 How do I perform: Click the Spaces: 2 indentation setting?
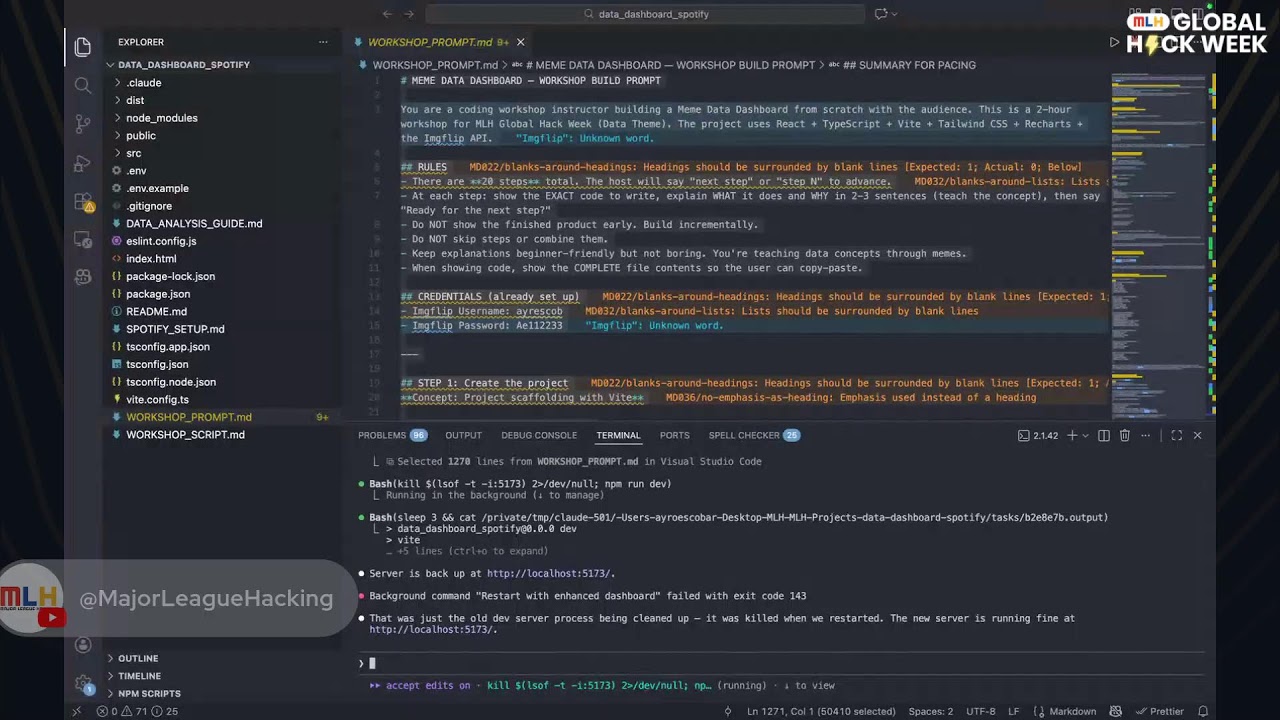[931, 711]
